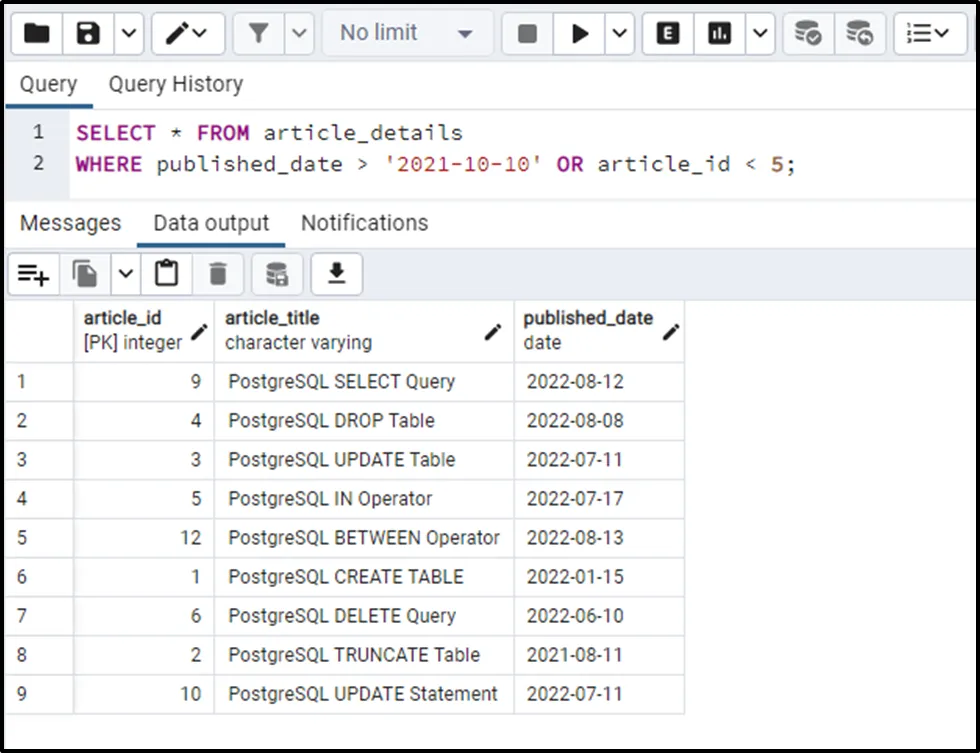This screenshot has width=980, height=753.
Task: Show the Notifications tab
Action: 364,223
